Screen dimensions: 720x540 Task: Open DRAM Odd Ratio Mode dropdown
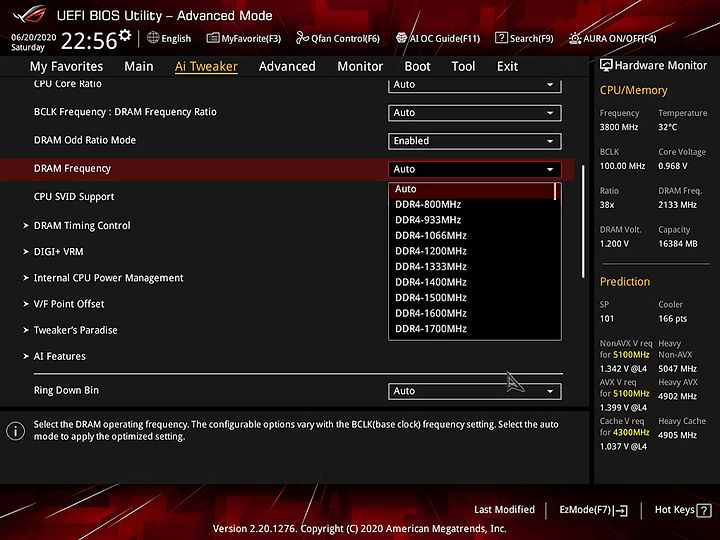[474, 141]
